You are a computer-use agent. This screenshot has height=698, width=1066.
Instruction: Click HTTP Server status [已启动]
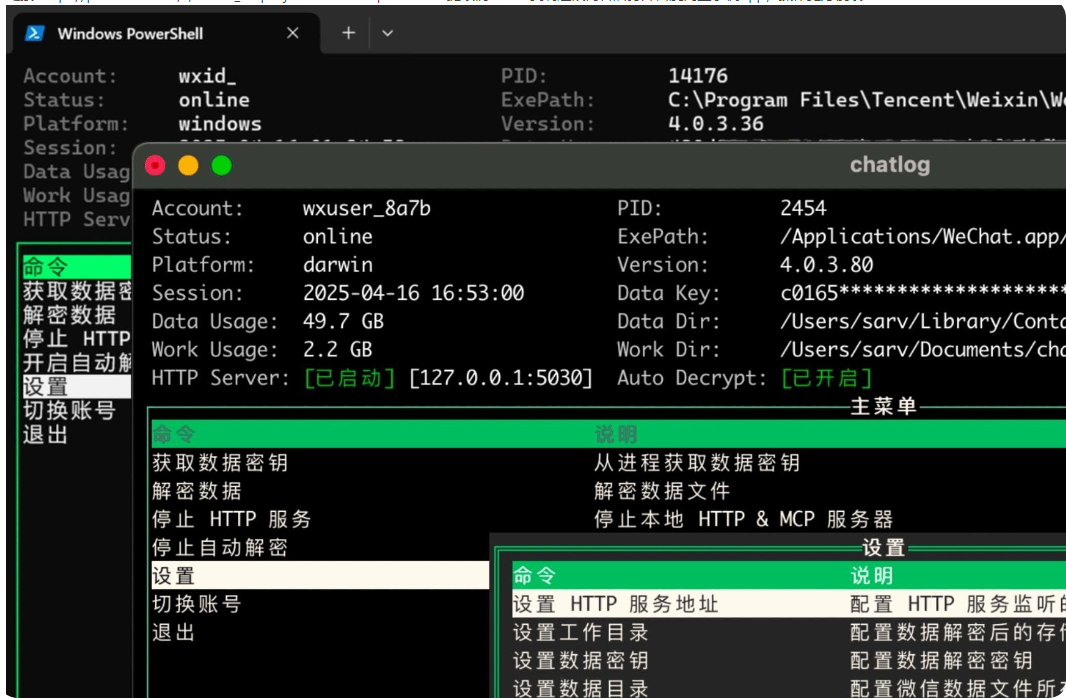pos(349,378)
